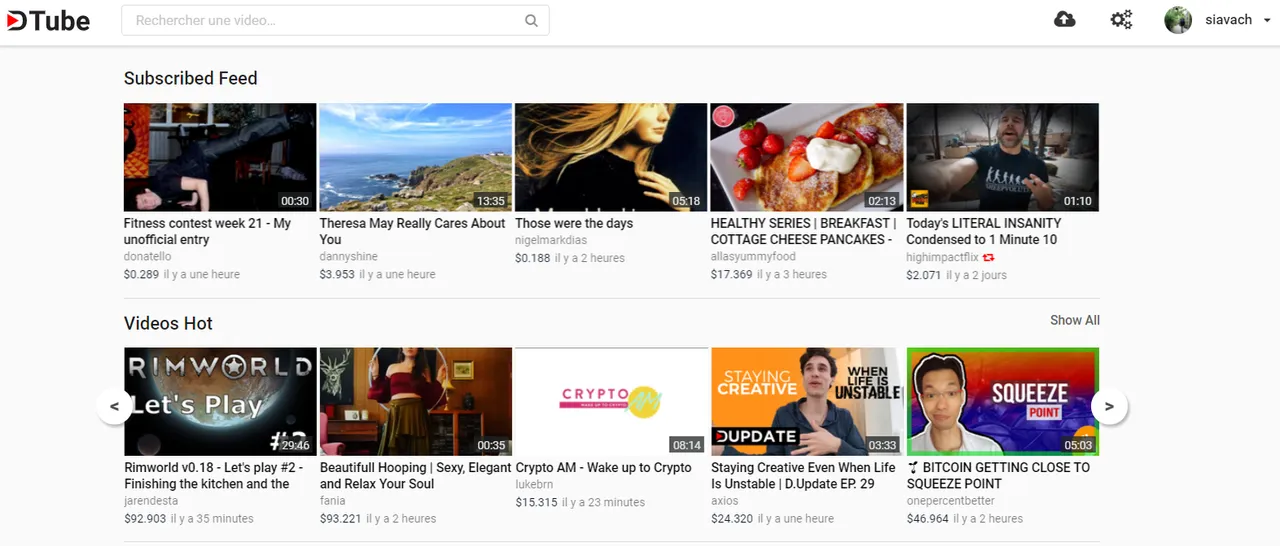Open the Staying Creative D.Update thumbnail
The width and height of the screenshot is (1280, 546).
(x=807, y=401)
